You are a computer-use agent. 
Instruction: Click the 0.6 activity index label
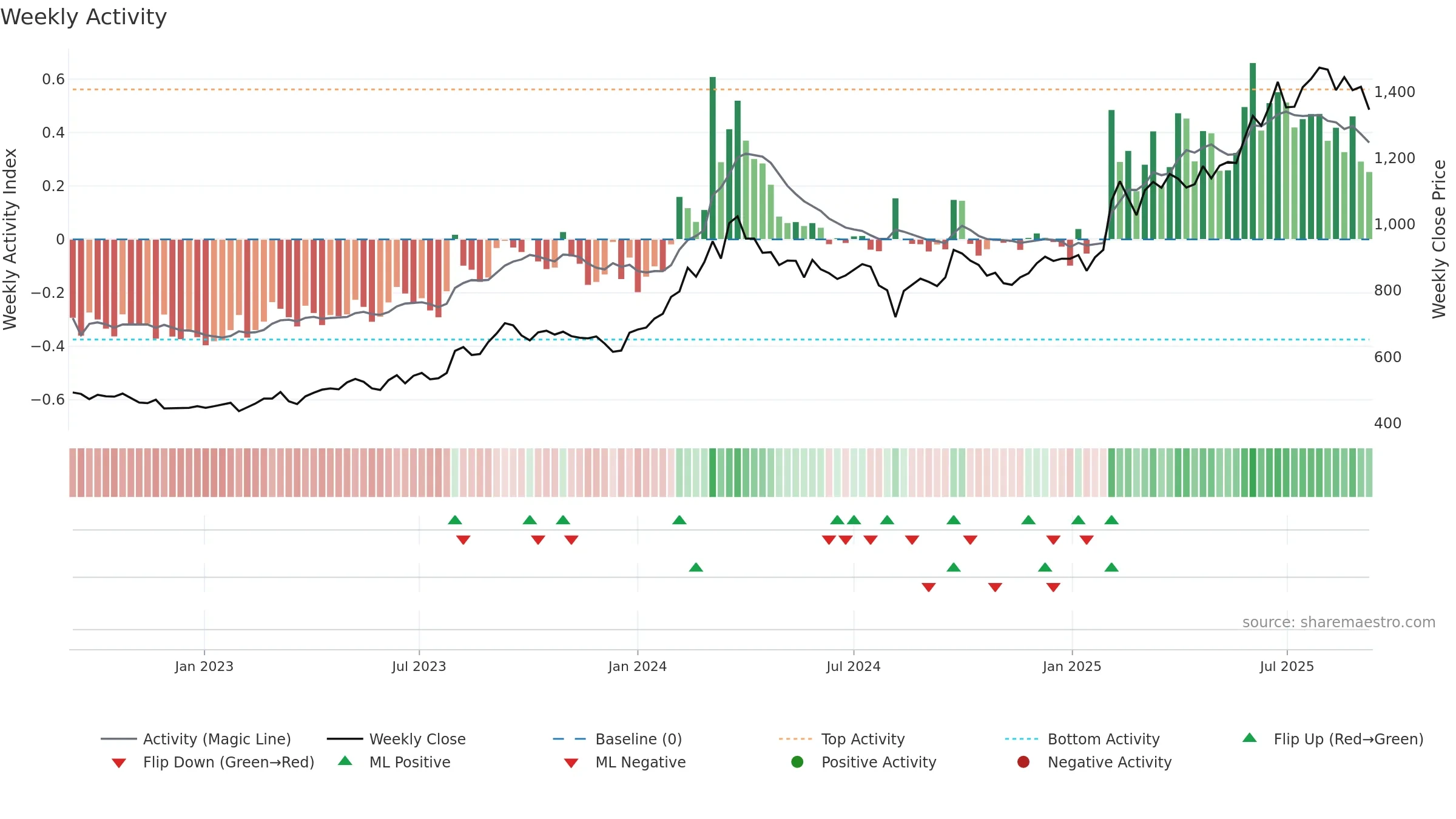coord(53,79)
